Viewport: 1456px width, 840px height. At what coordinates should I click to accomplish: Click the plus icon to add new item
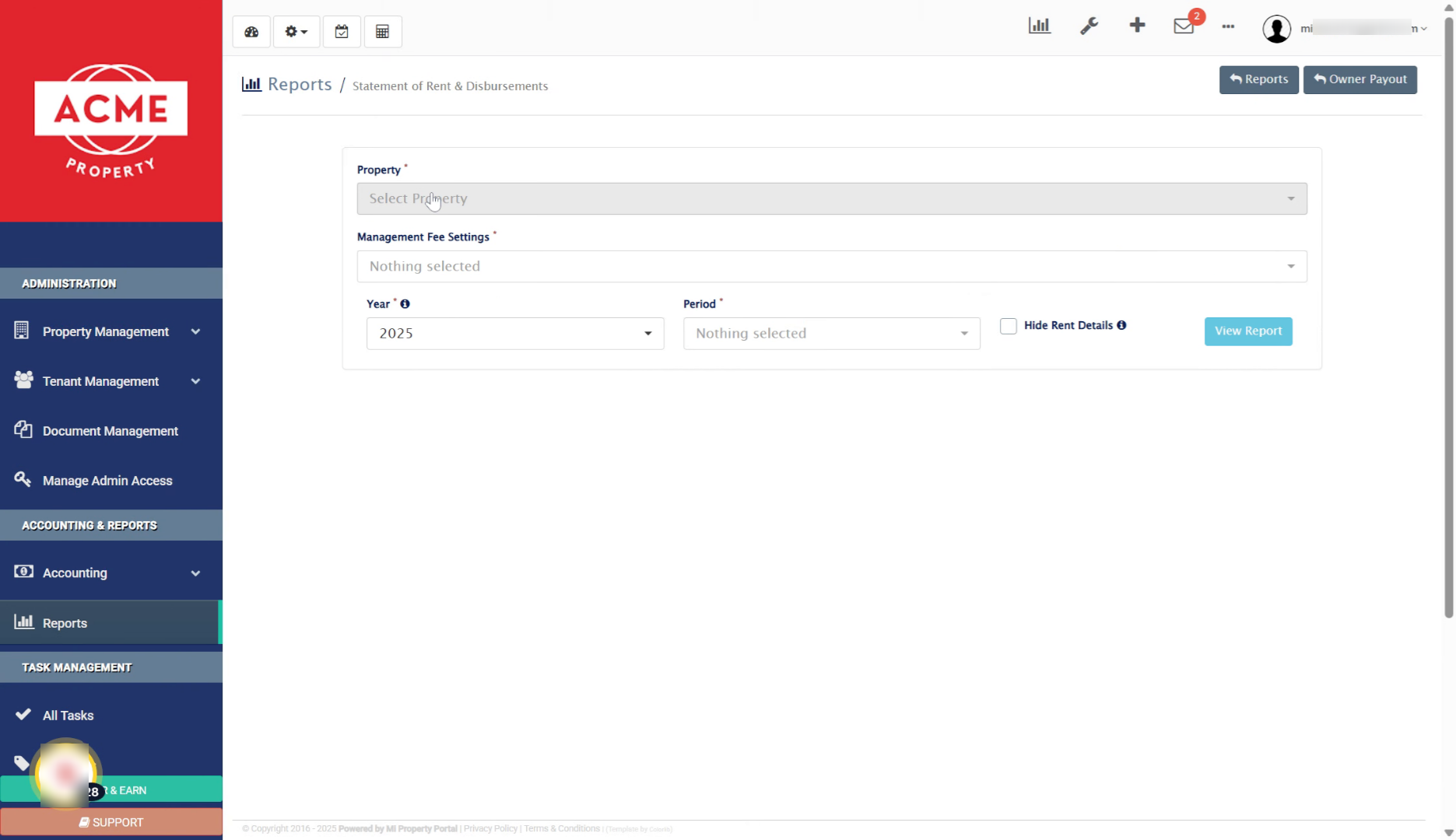click(1137, 25)
